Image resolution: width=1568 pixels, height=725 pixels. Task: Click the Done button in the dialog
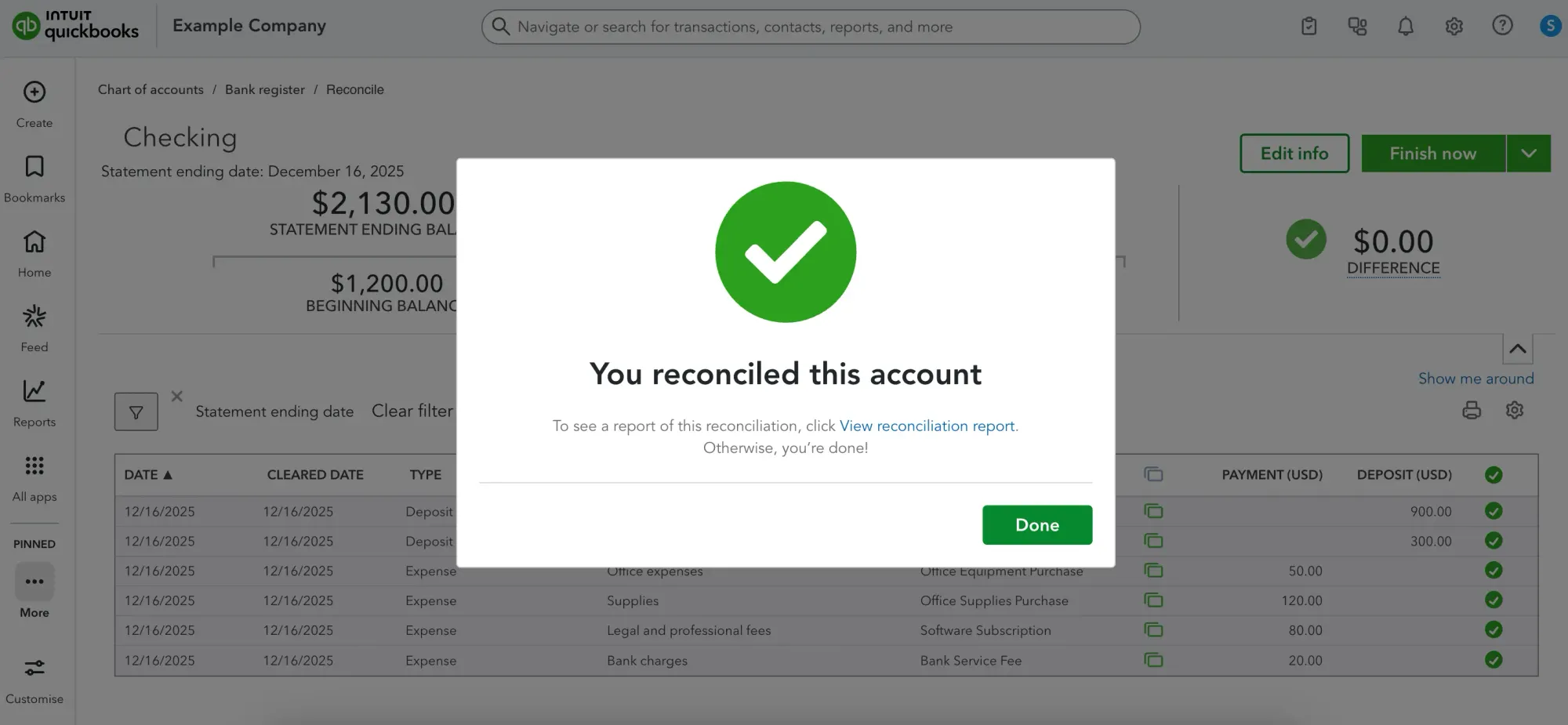[1036, 524]
